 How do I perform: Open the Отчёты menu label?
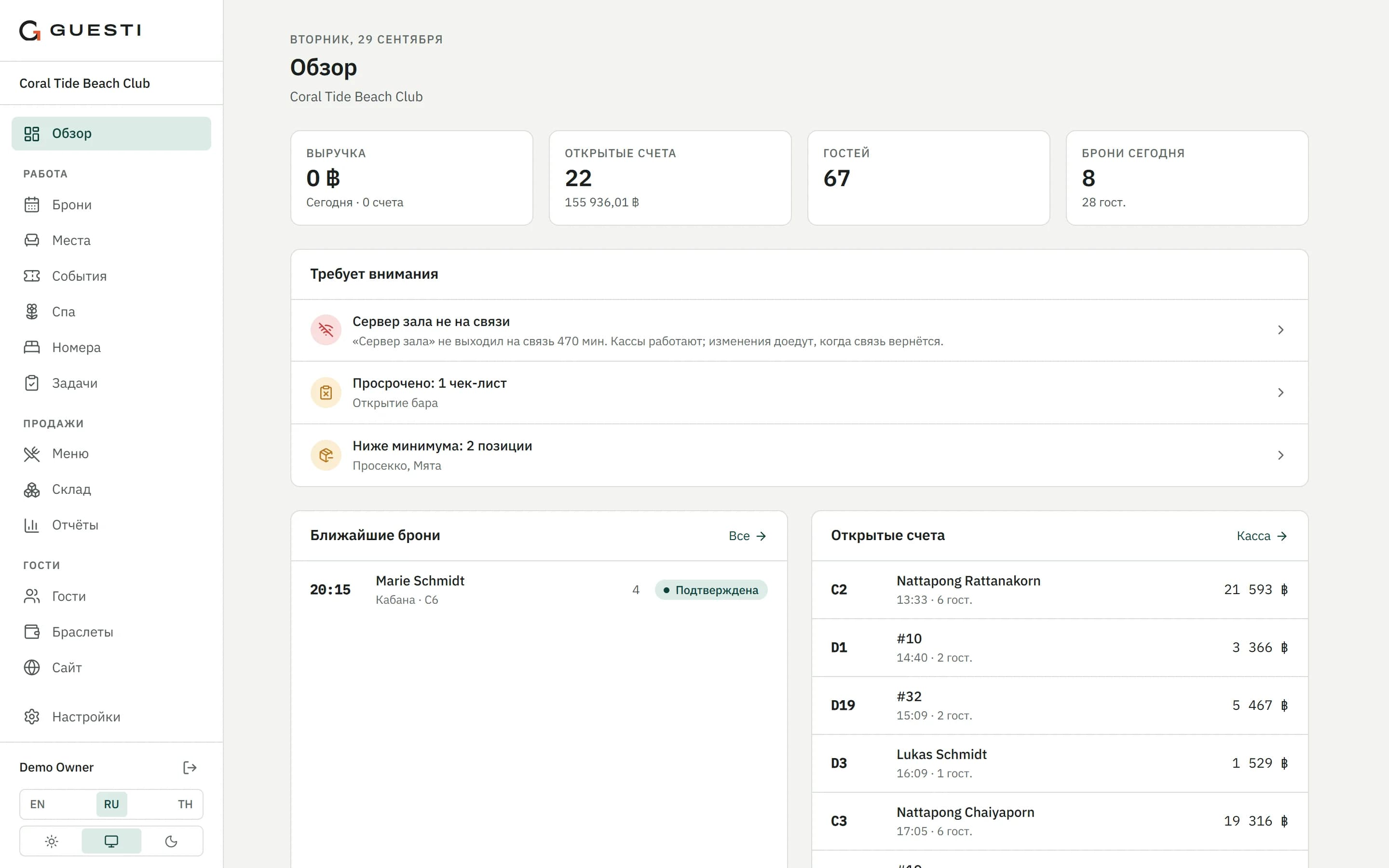[x=75, y=525]
